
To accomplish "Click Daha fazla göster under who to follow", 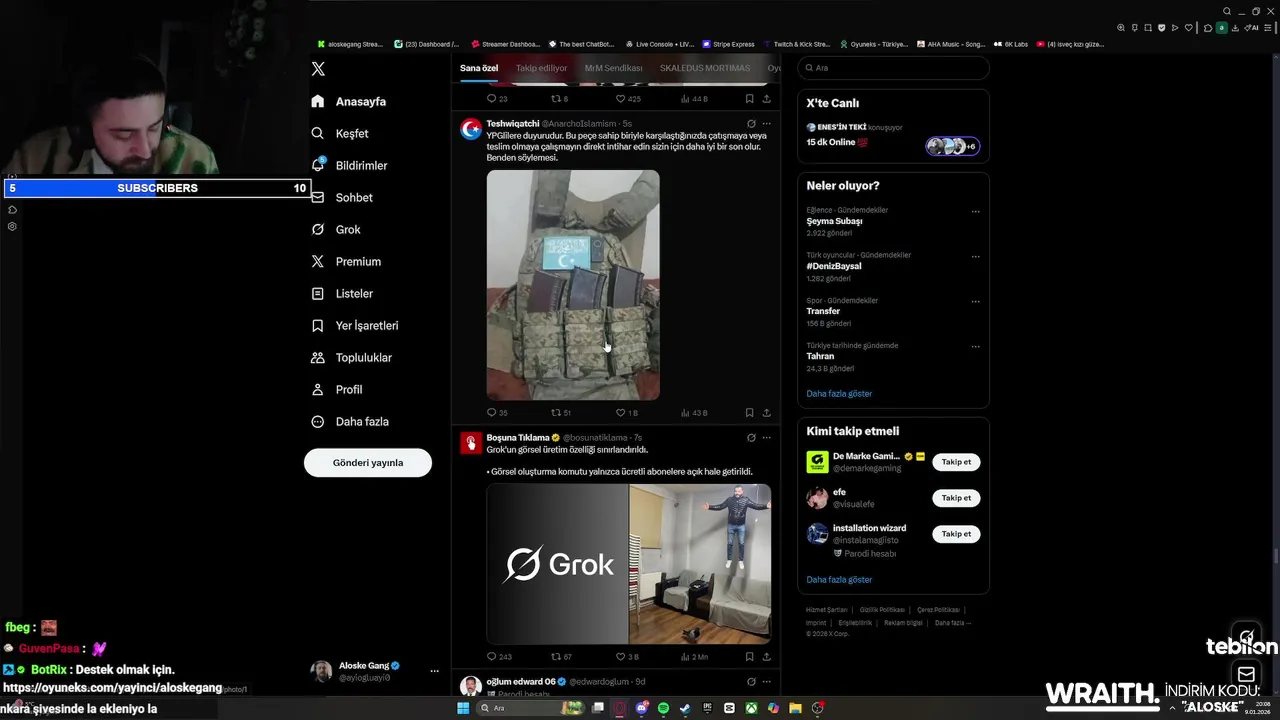I will [x=839, y=579].
